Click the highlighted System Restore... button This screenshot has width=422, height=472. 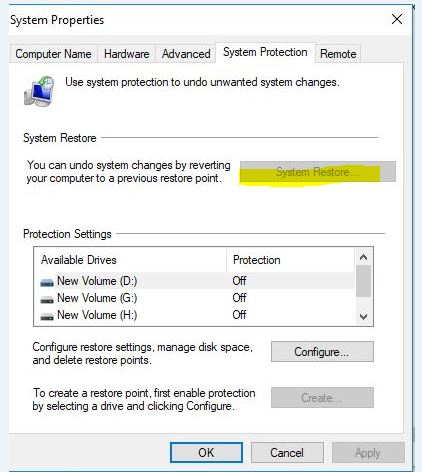[x=318, y=172]
